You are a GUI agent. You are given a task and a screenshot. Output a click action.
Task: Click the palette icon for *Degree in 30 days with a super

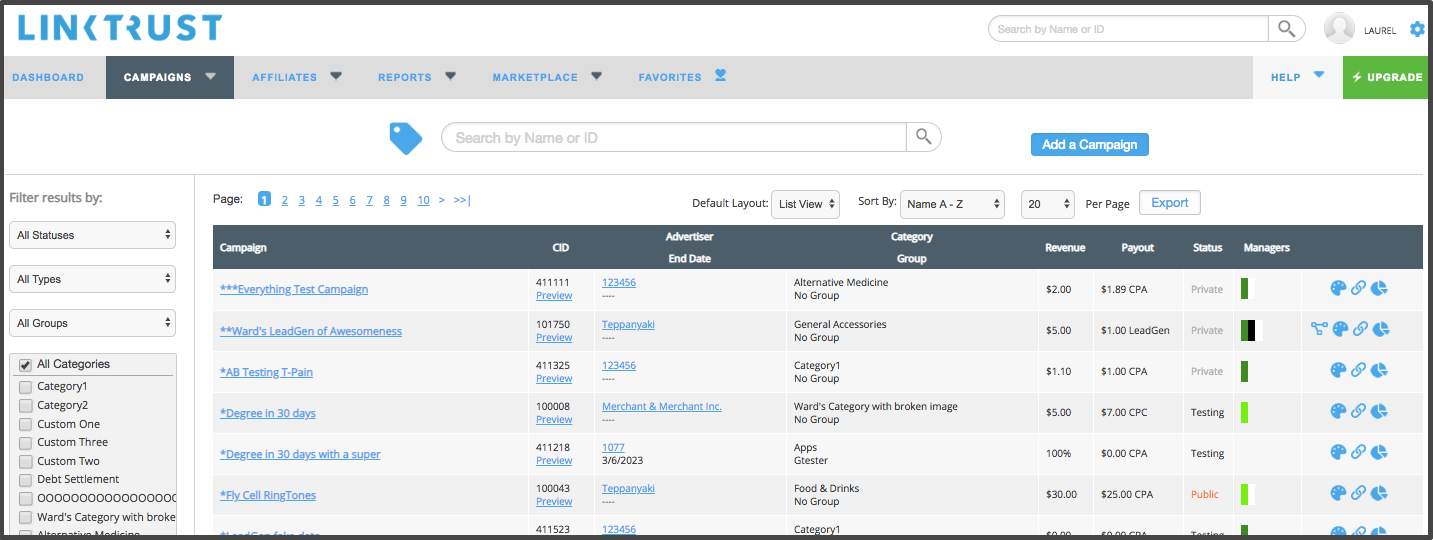(x=1338, y=452)
